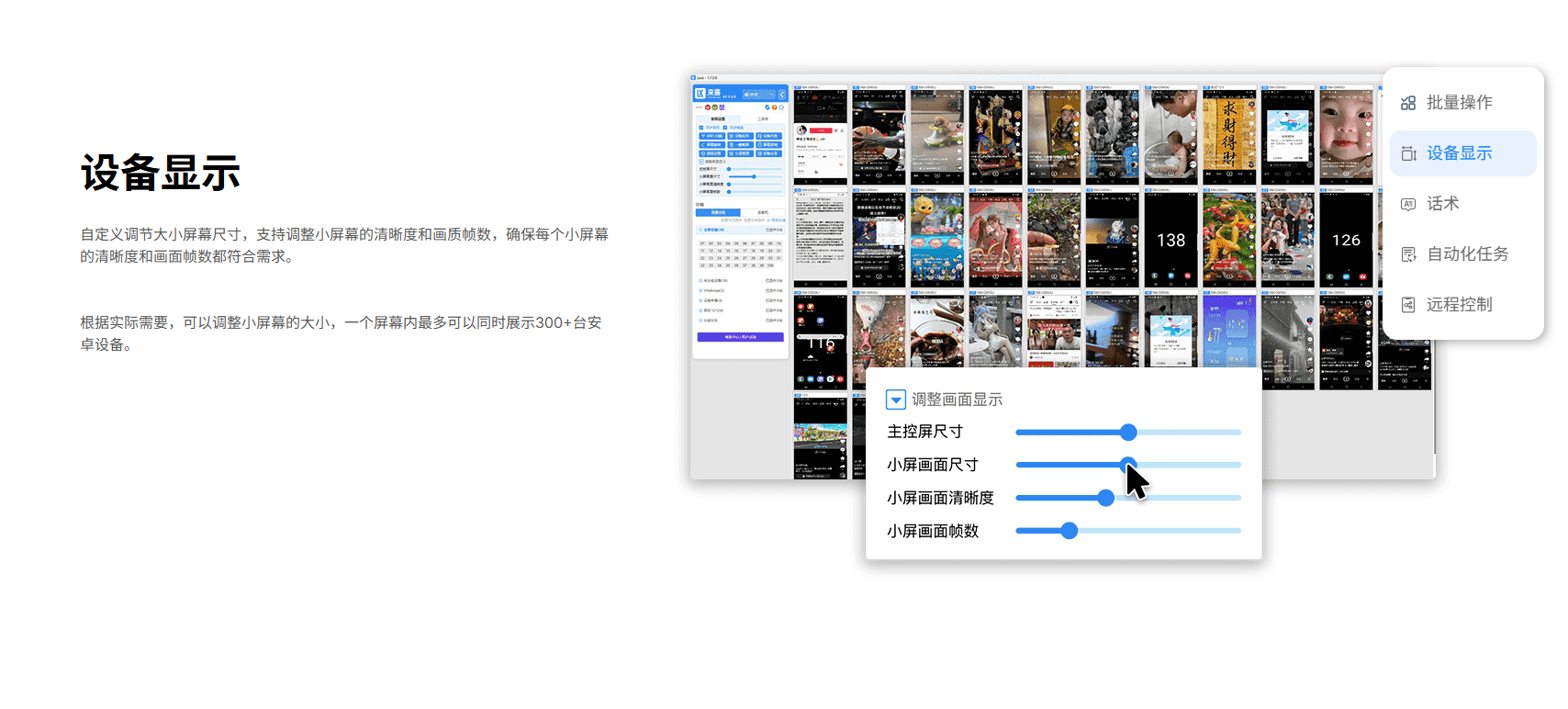
Task: Click the 批量操作 icon in the side menu
Action: point(1407,103)
